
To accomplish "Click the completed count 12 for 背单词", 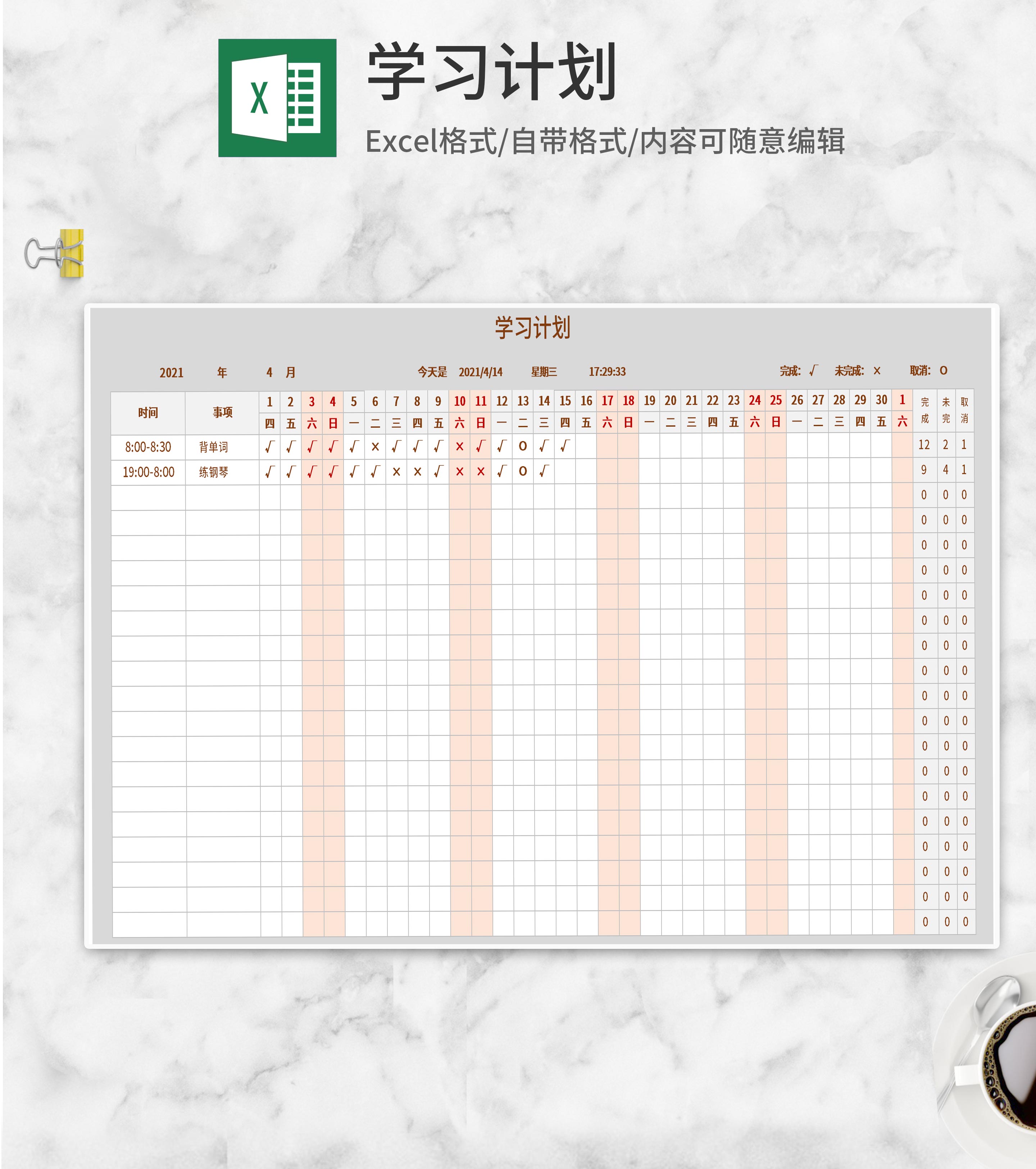I will [x=924, y=444].
